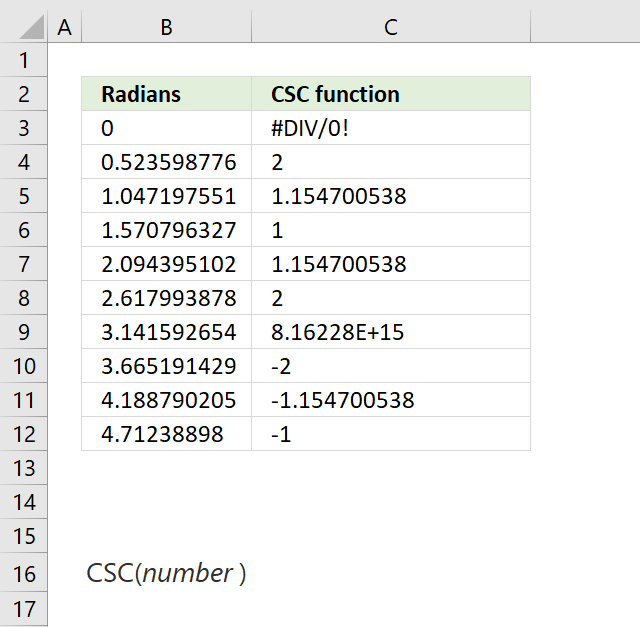Select the #DIV/0! error cell
Screen dimensions: 640x627
391,128
